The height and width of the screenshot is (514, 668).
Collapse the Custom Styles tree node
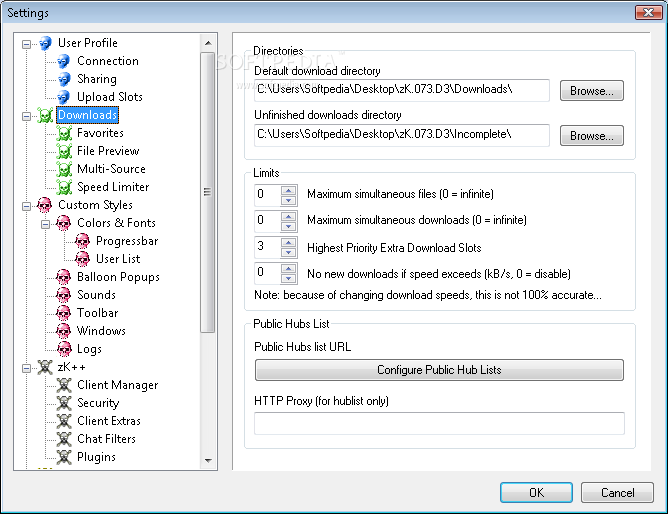click(26, 207)
